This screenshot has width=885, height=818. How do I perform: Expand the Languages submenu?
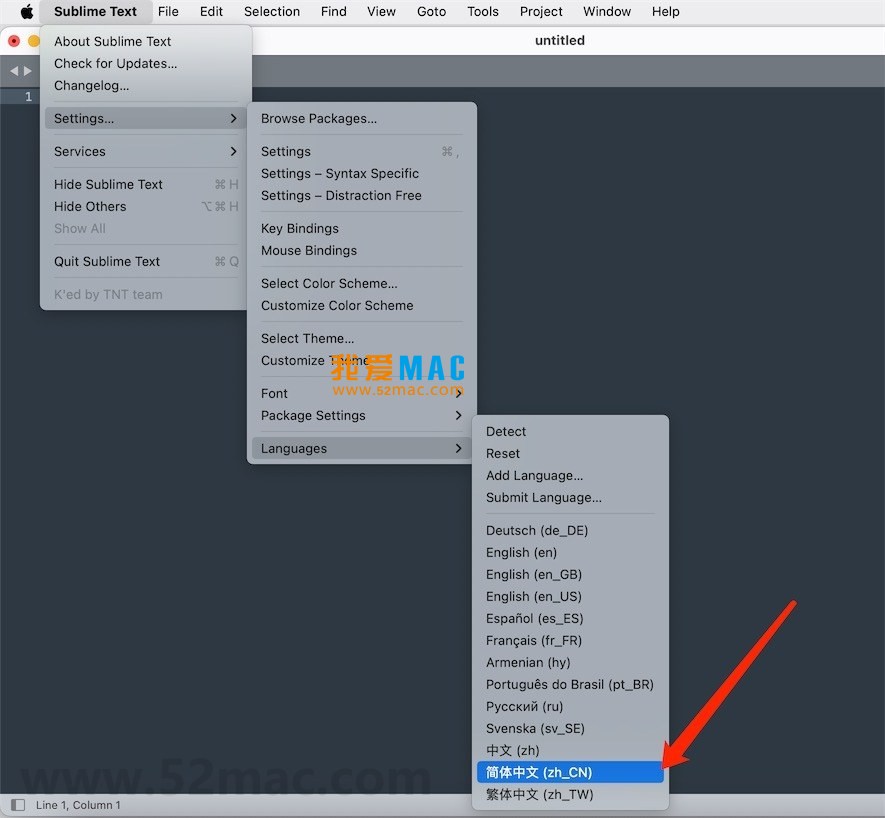tap(361, 448)
